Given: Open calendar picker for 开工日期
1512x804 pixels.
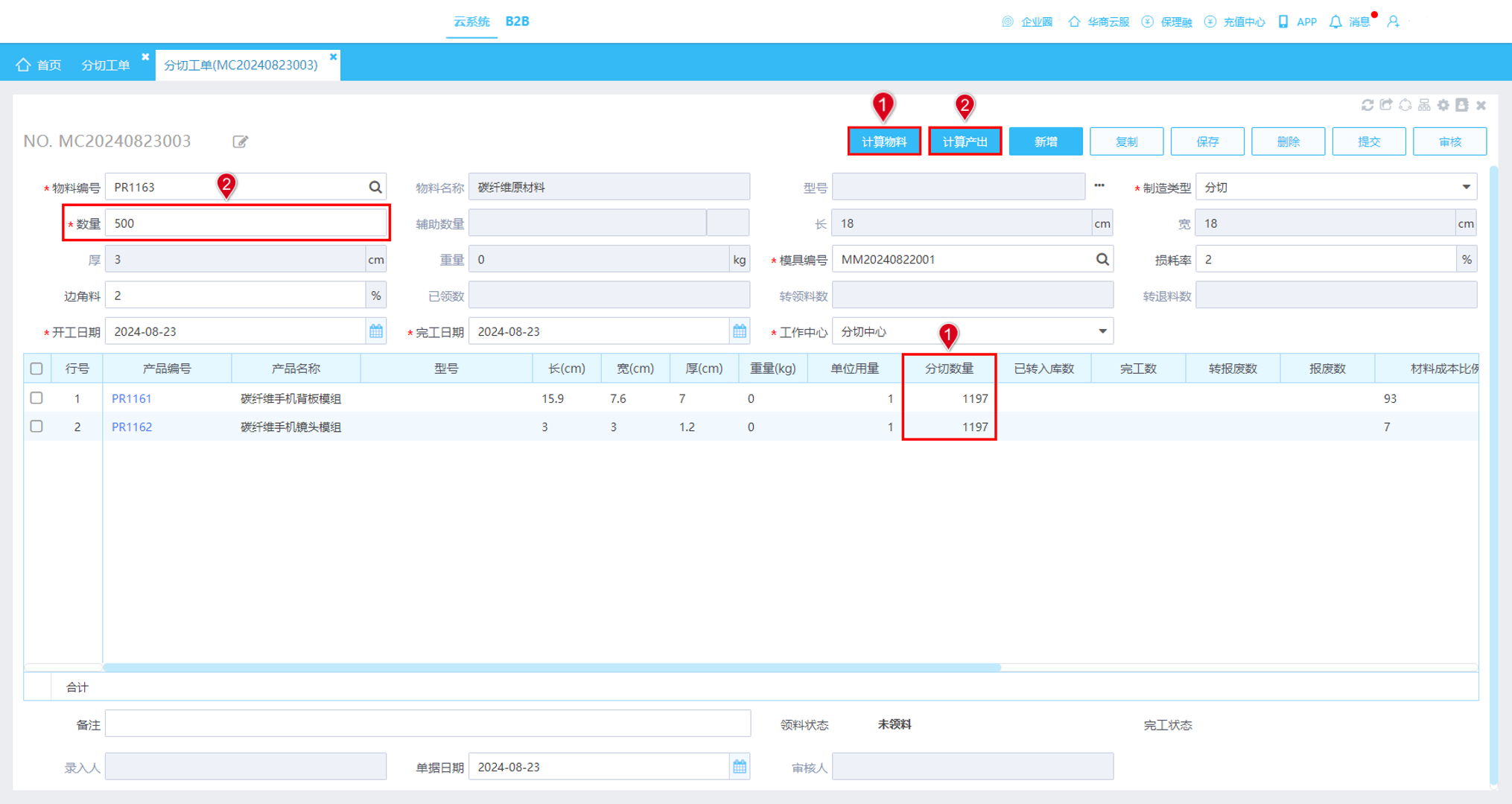Looking at the screenshot, I should [x=376, y=331].
